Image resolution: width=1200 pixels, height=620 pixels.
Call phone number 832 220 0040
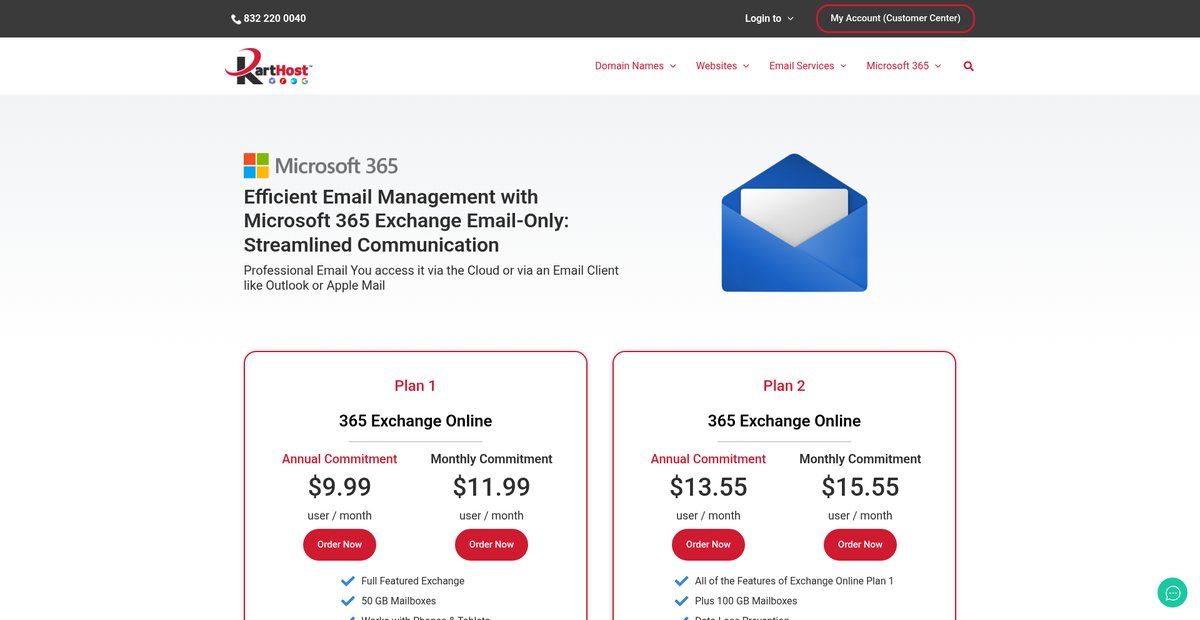pos(275,19)
